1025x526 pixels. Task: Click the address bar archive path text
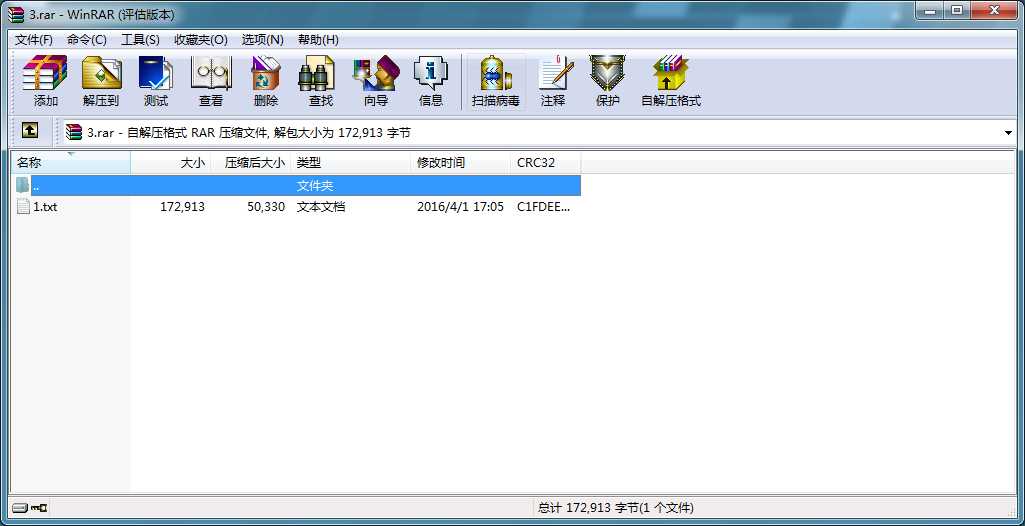point(249,133)
